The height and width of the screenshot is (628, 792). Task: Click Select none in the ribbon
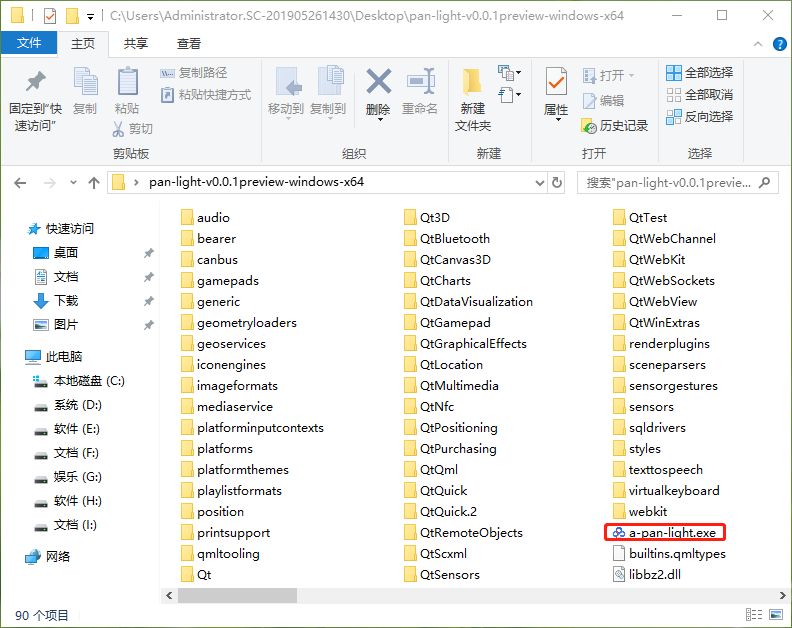click(700, 94)
